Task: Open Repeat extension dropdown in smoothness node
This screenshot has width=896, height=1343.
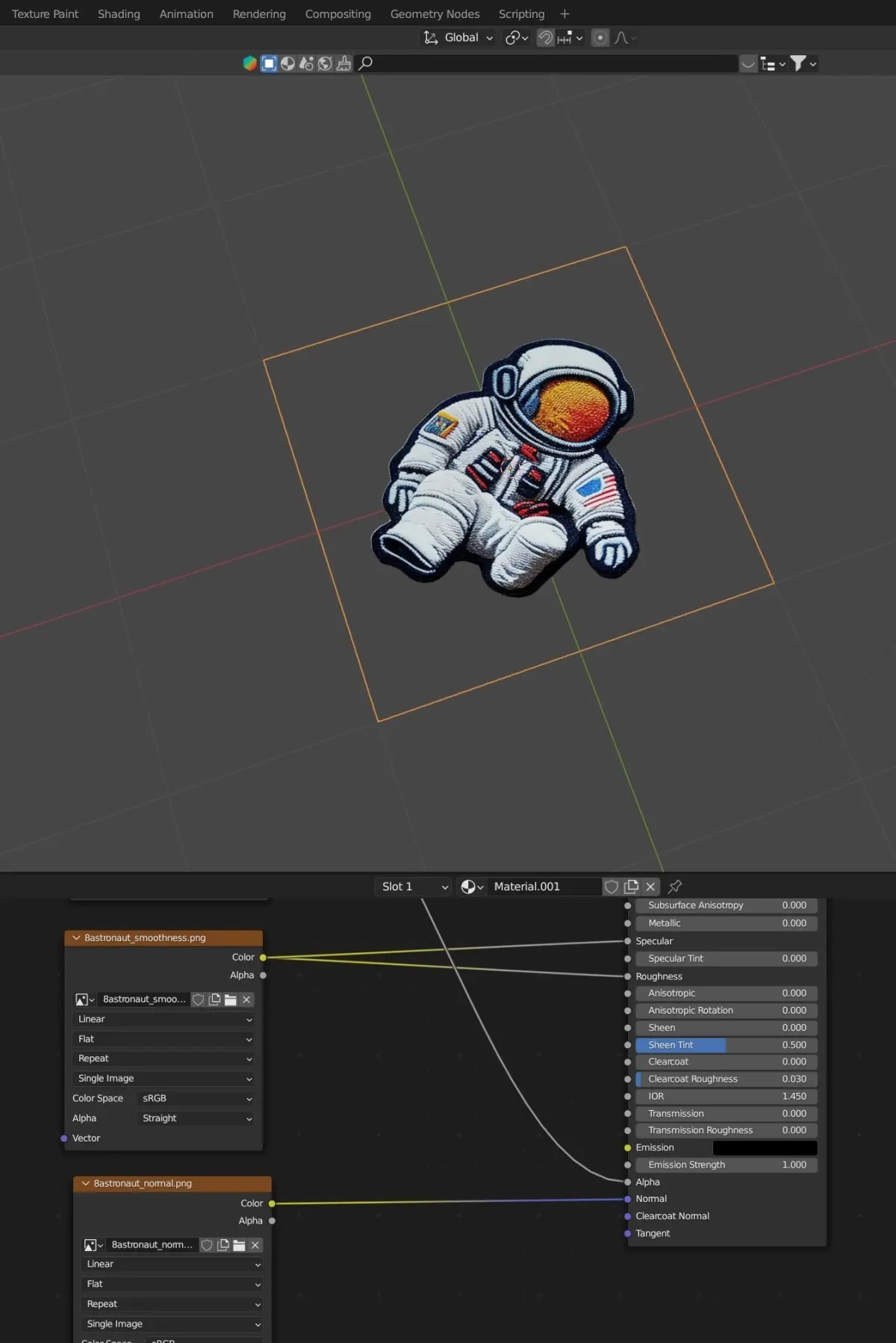Action: (x=164, y=1059)
